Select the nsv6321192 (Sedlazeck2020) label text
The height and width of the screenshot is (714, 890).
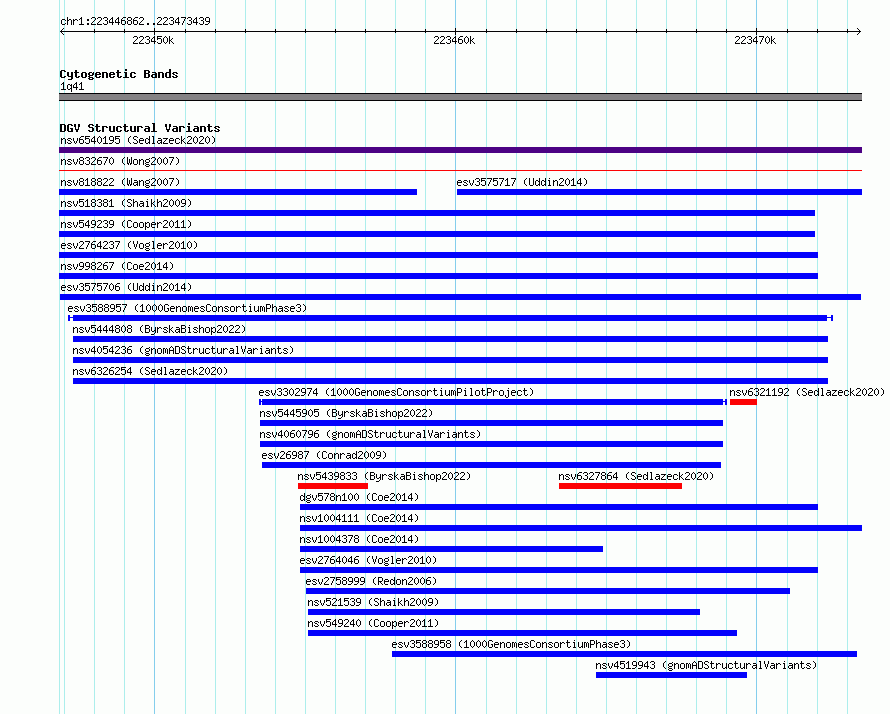[x=807, y=392]
